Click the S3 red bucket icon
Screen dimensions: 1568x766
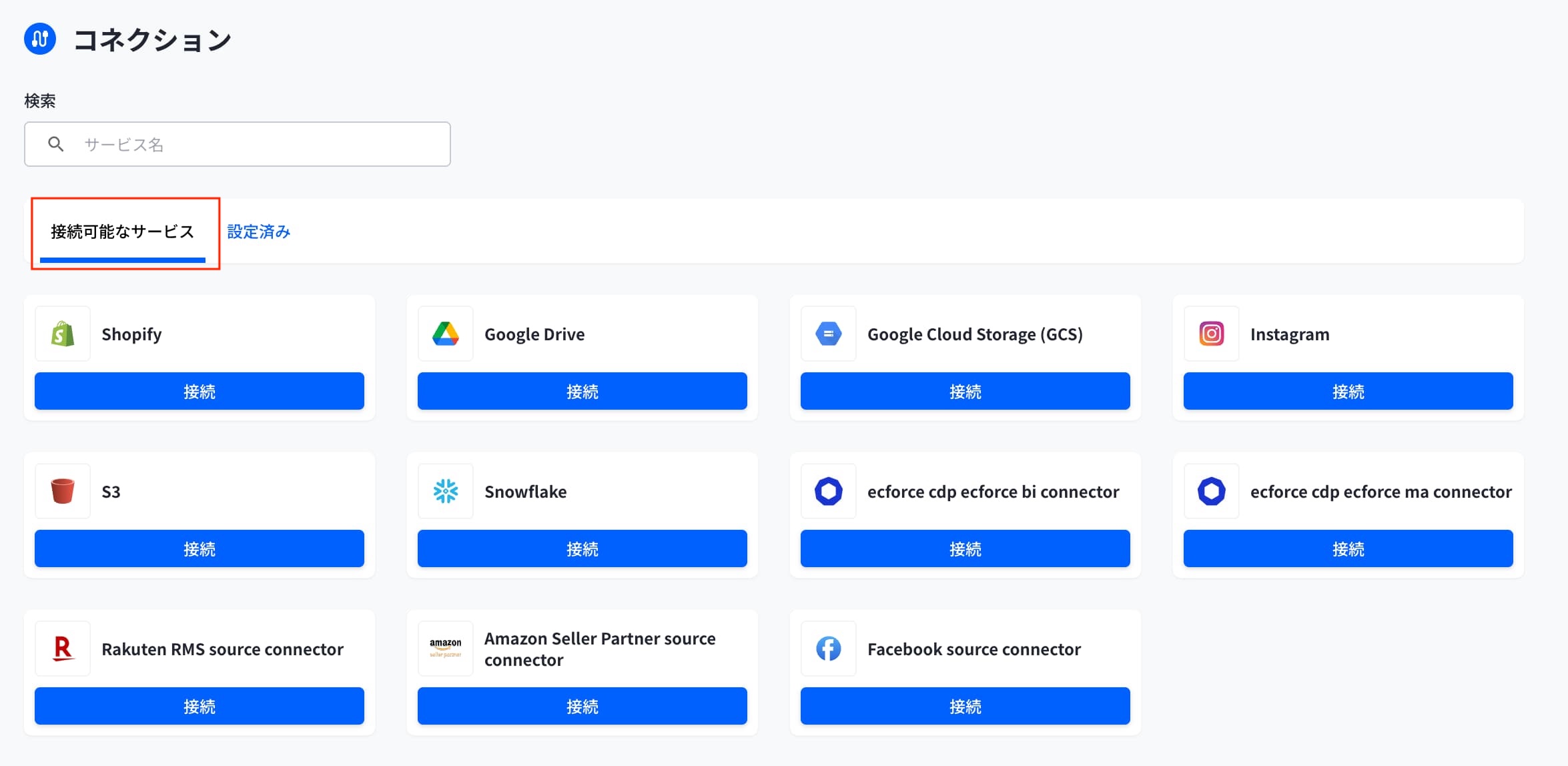[63, 491]
